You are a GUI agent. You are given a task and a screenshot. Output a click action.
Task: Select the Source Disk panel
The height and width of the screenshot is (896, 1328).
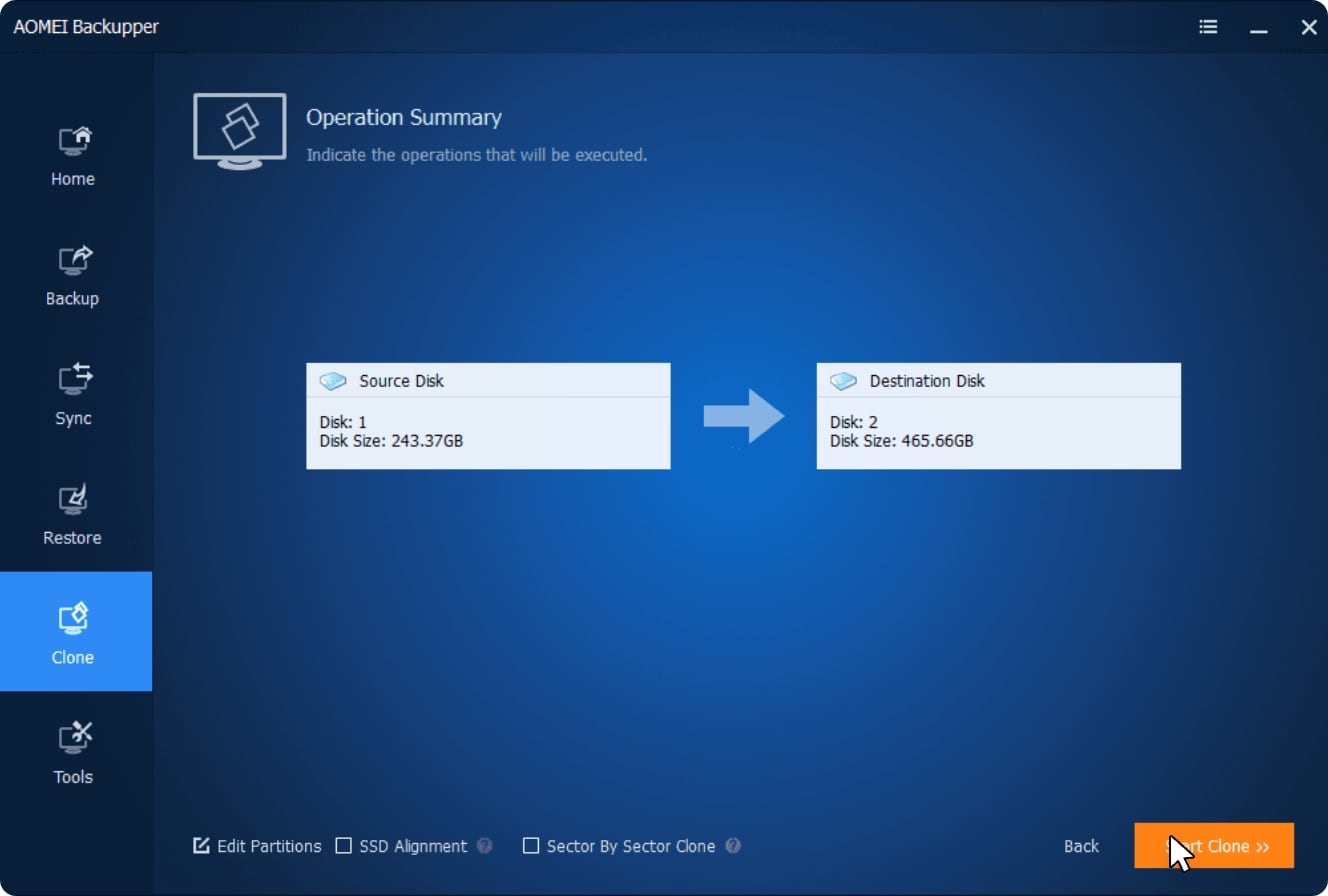(488, 416)
